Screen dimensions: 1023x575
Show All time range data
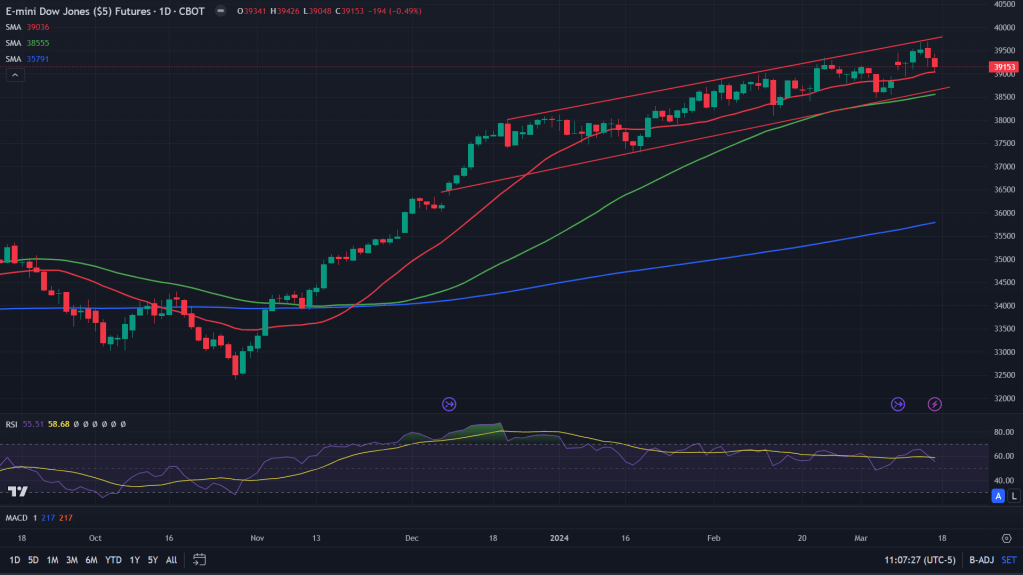pyautogui.click(x=171, y=560)
